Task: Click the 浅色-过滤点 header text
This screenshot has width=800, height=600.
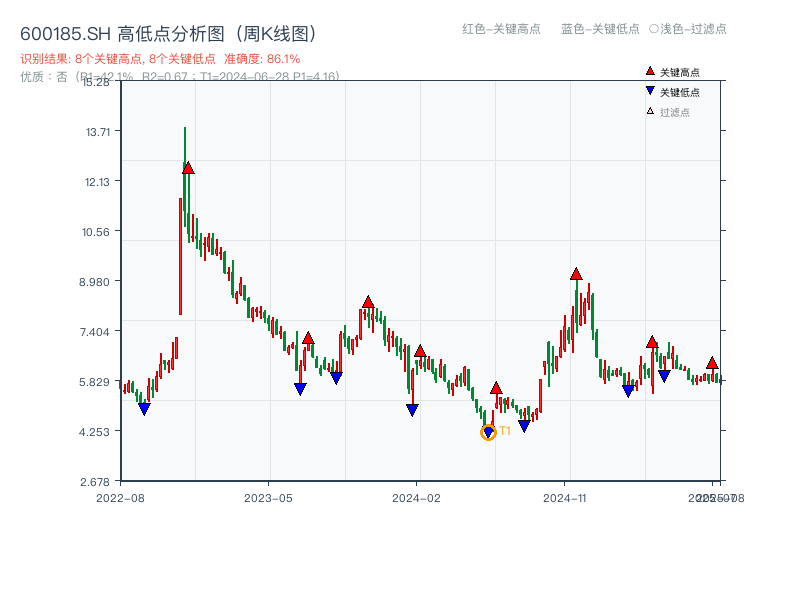Action: [x=693, y=29]
